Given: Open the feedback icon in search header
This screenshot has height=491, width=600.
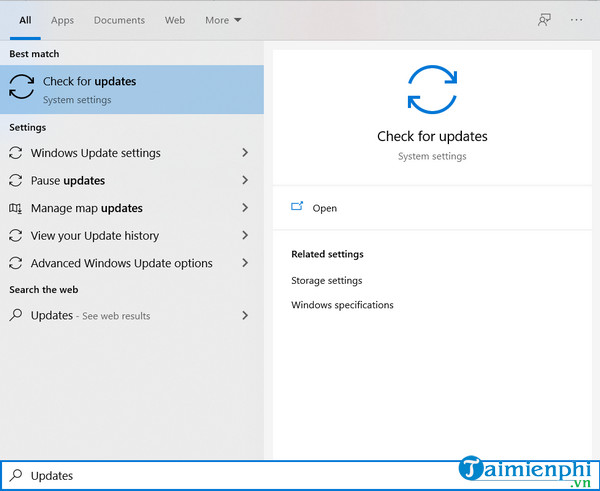Looking at the screenshot, I should coord(544,20).
